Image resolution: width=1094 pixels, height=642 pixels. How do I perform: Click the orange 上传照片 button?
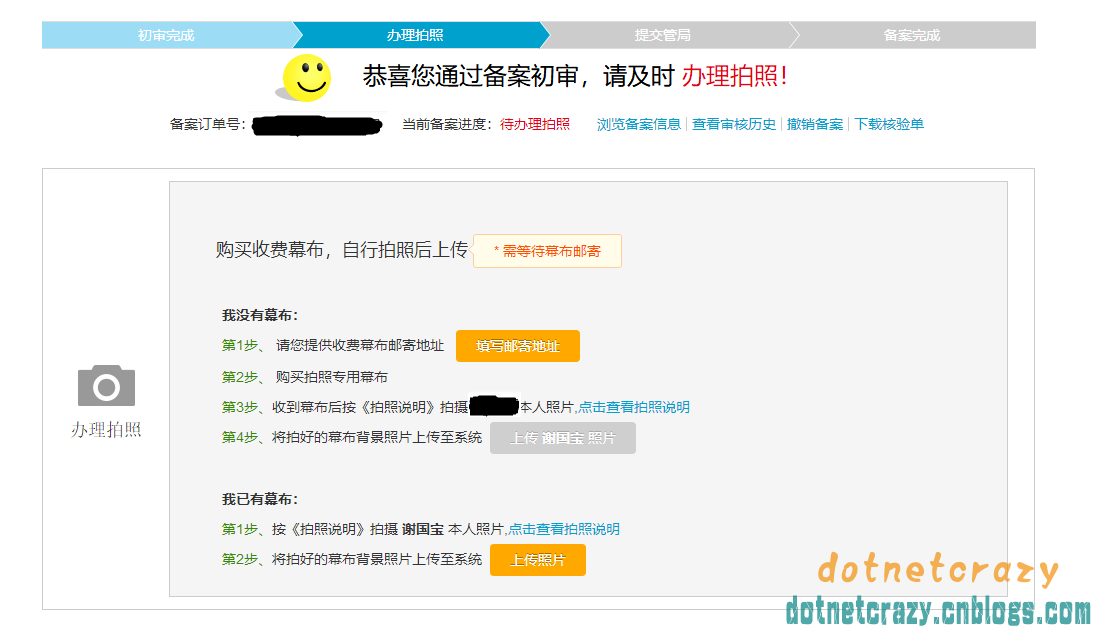click(x=538, y=560)
